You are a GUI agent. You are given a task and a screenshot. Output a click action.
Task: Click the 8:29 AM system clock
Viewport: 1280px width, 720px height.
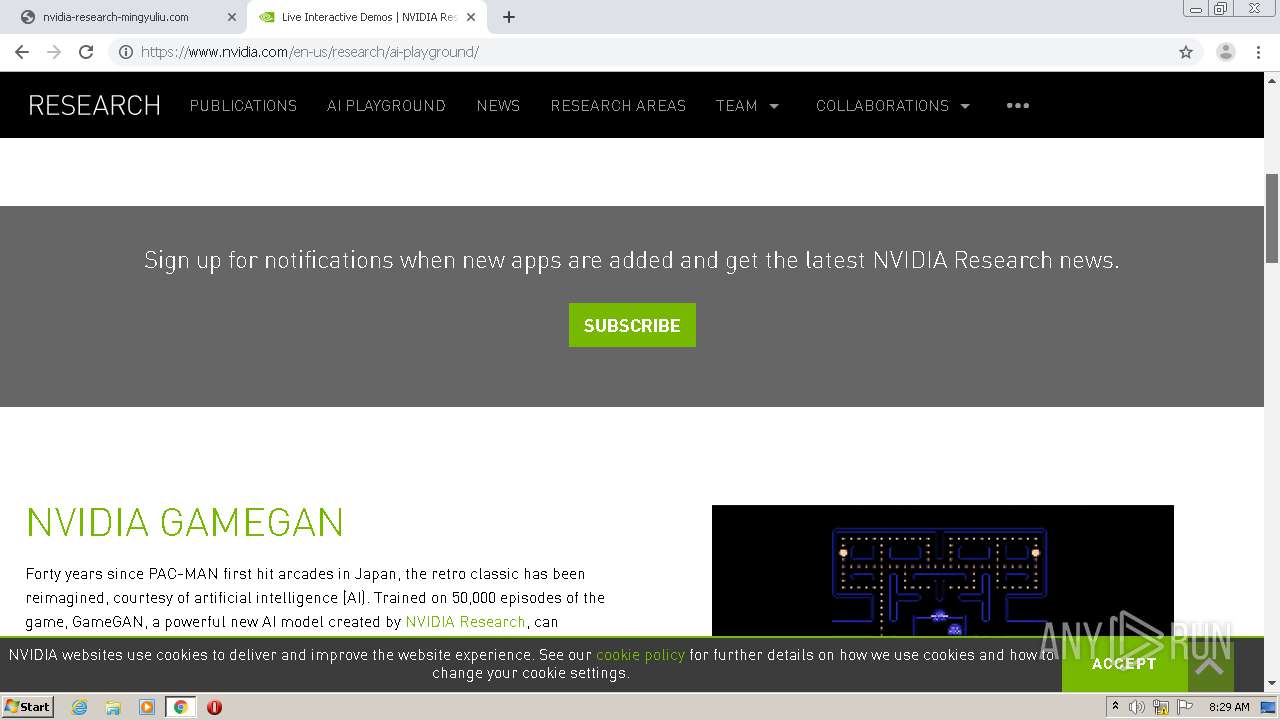(1229, 707)
